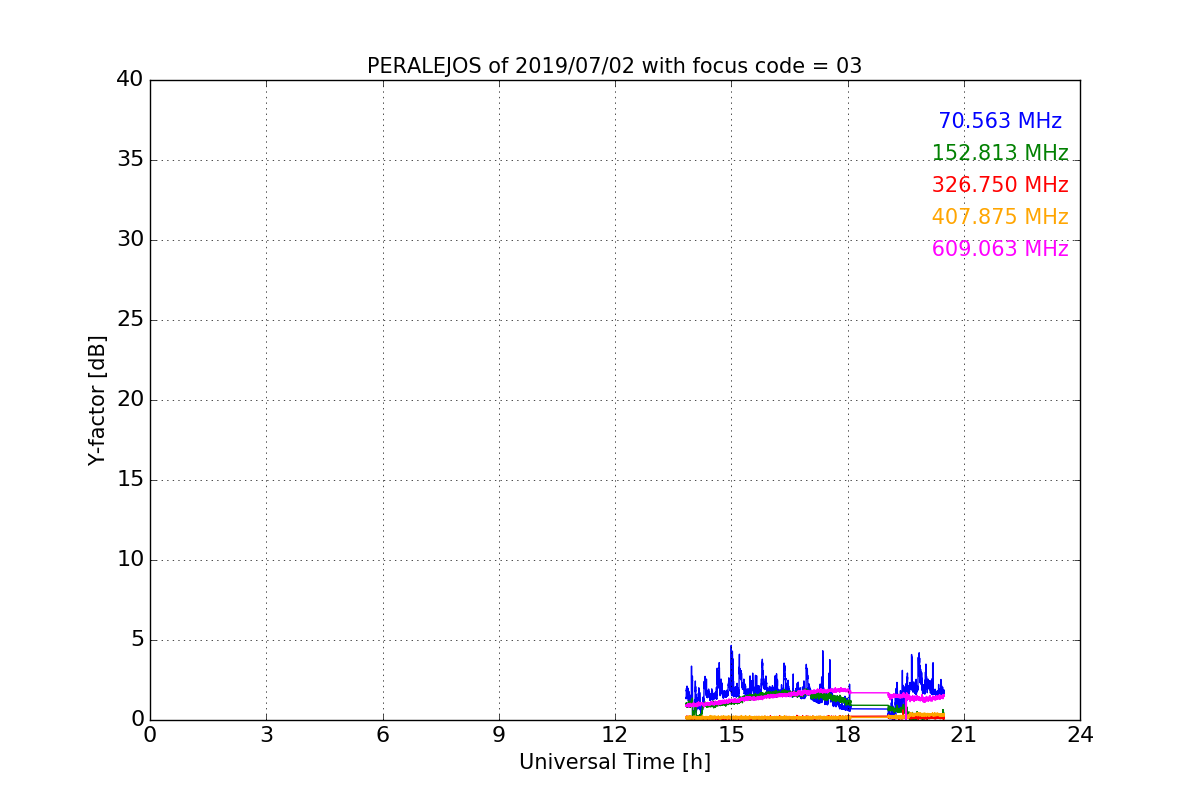Select the 407.875 MHz legend label
This screenshot has height=800, width=1200.
(x=1000, y=217)
